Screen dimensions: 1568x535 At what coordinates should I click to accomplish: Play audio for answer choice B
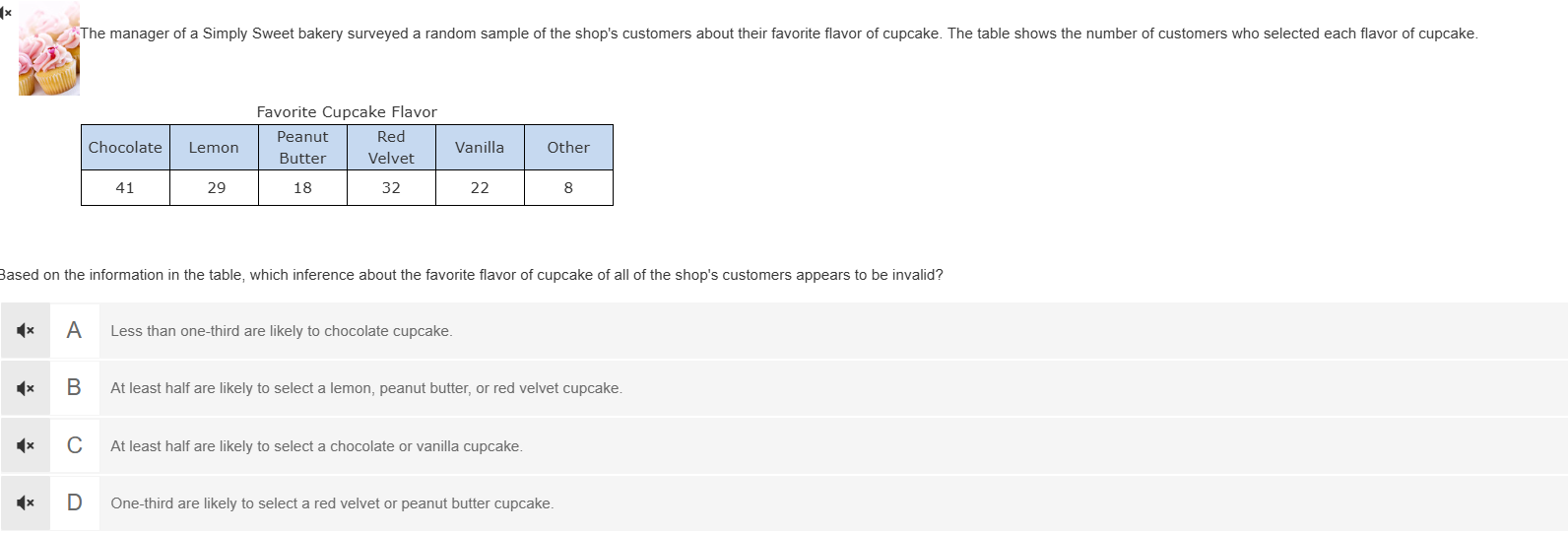tap(26, 388)
